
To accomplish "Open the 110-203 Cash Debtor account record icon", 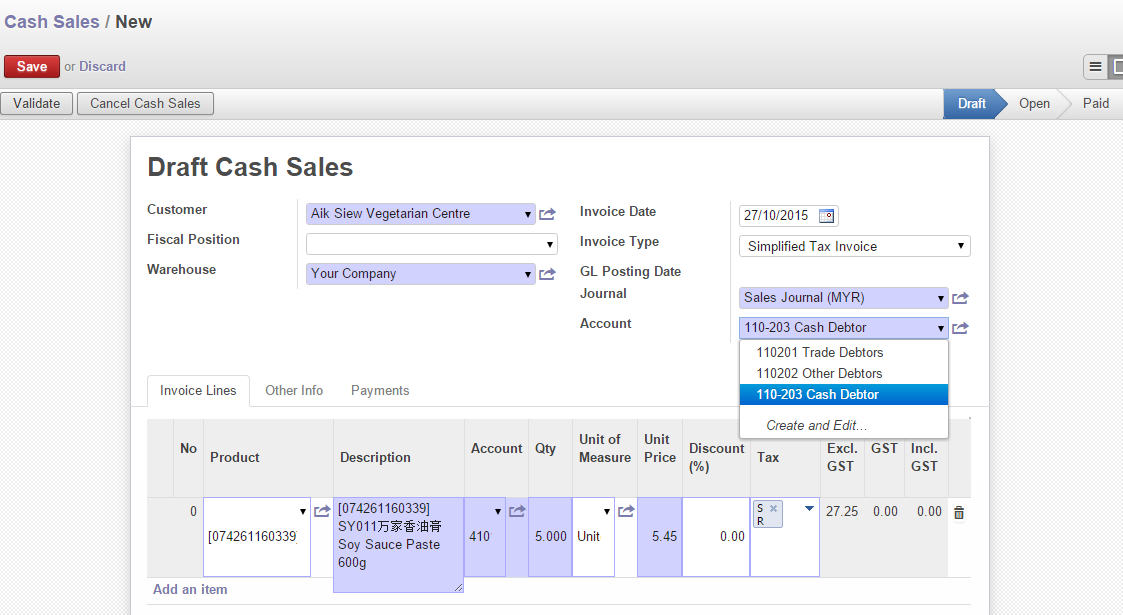I will 960,327.
